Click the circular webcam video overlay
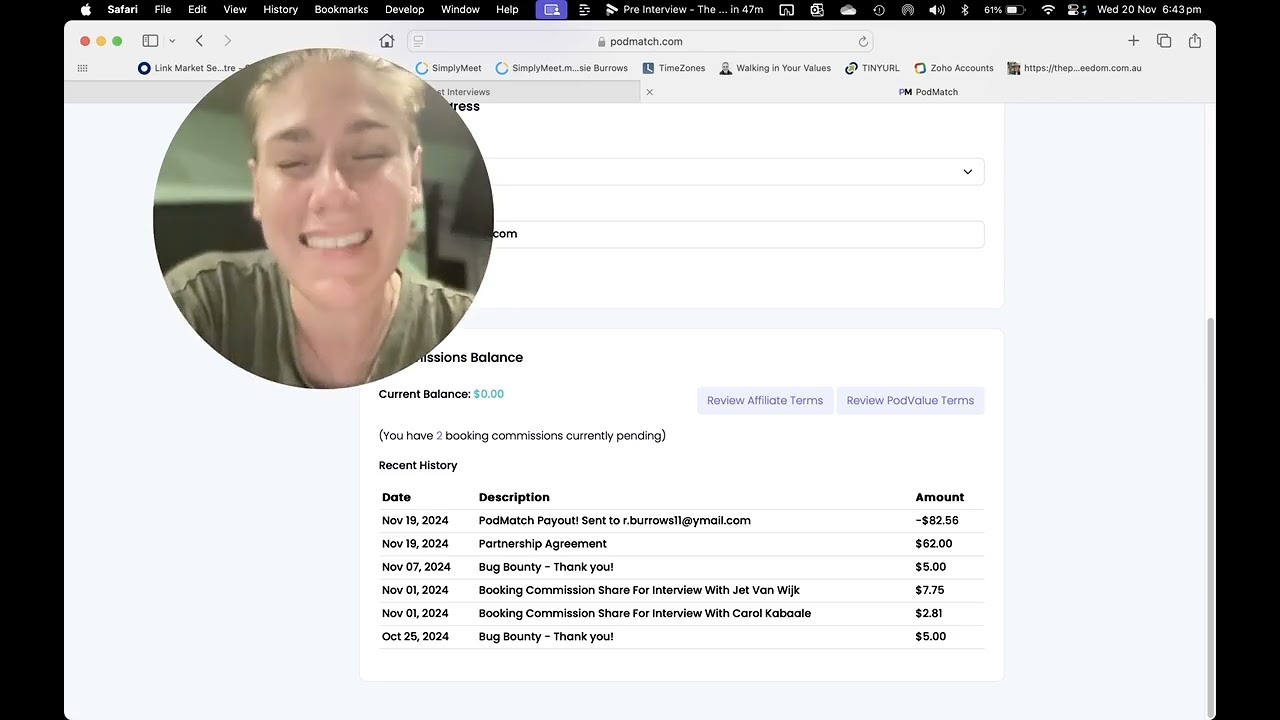The width and height of the screenshot is (1280, 720). pyautogui.click(x=323, y=219)
